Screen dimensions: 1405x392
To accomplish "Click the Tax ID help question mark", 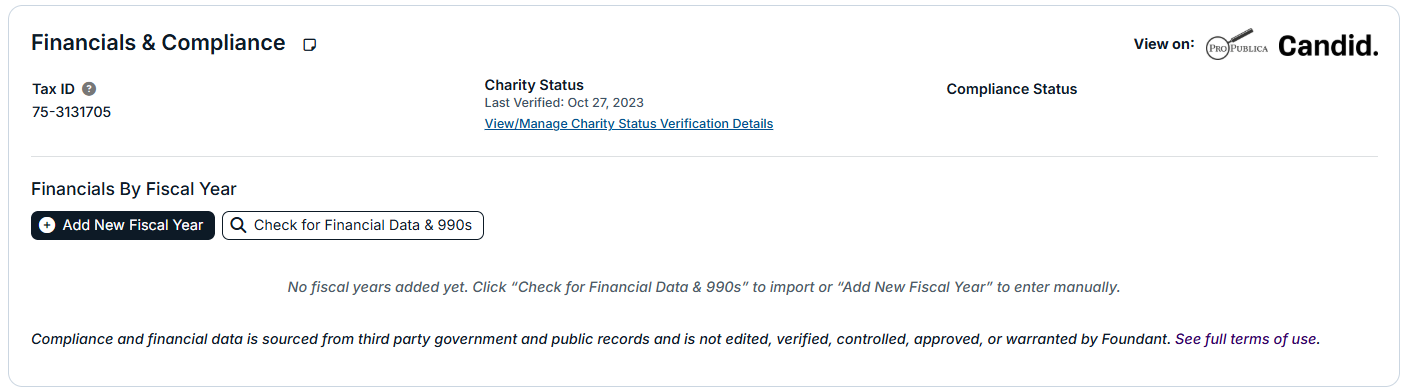I will (89, 89).
